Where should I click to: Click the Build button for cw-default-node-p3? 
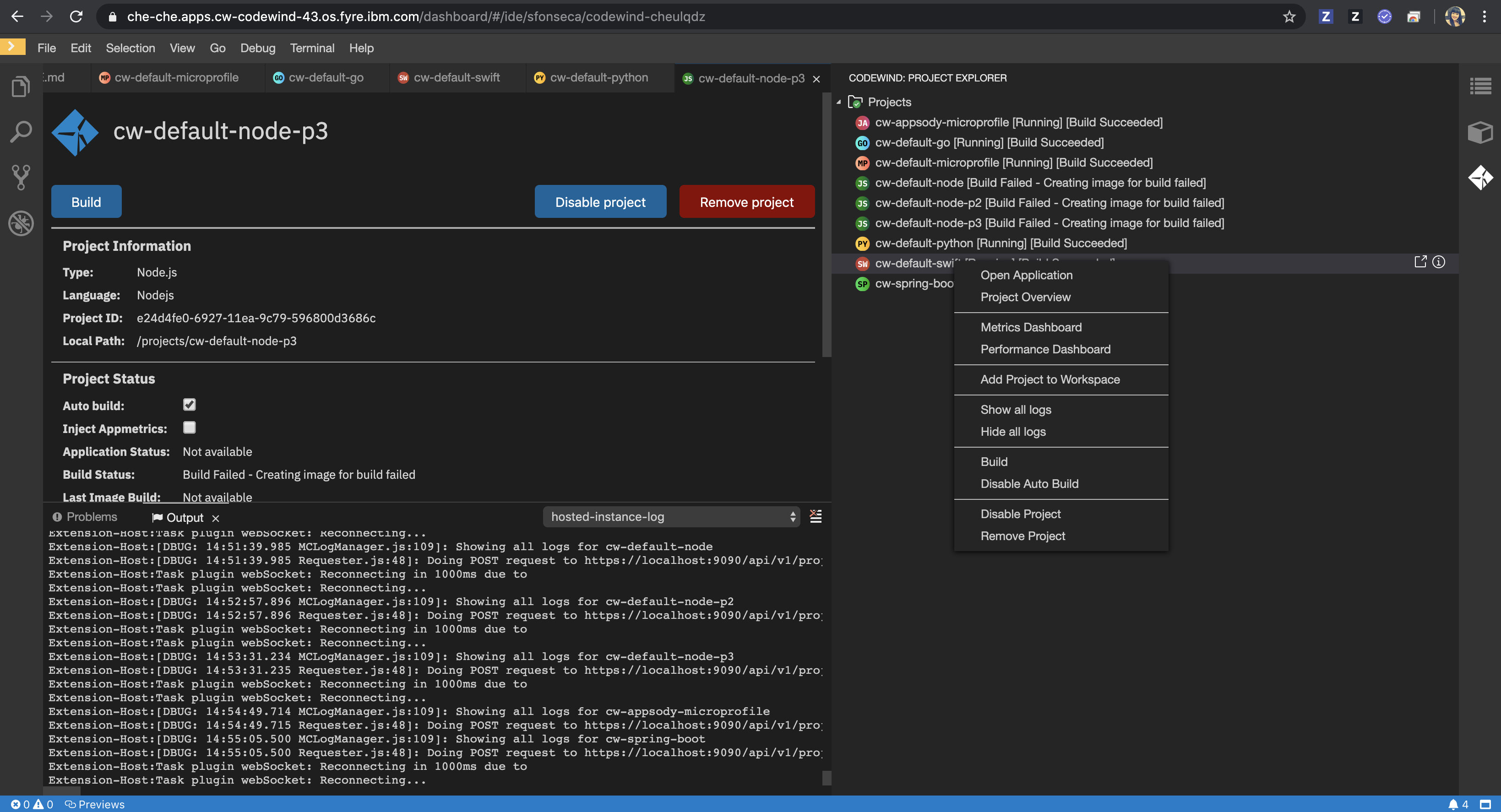pyautogui.click(x=86, y=201)
